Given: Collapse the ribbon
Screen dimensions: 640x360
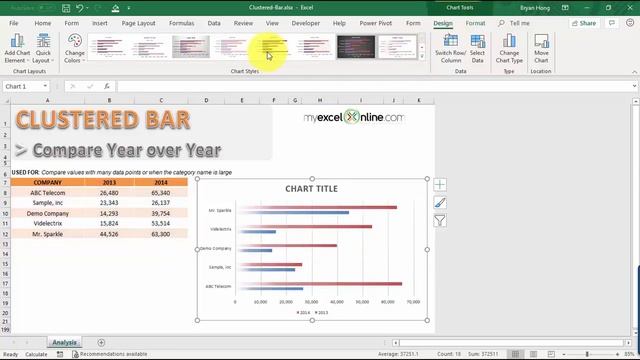Looking at the screenshot, I should 634,72.
